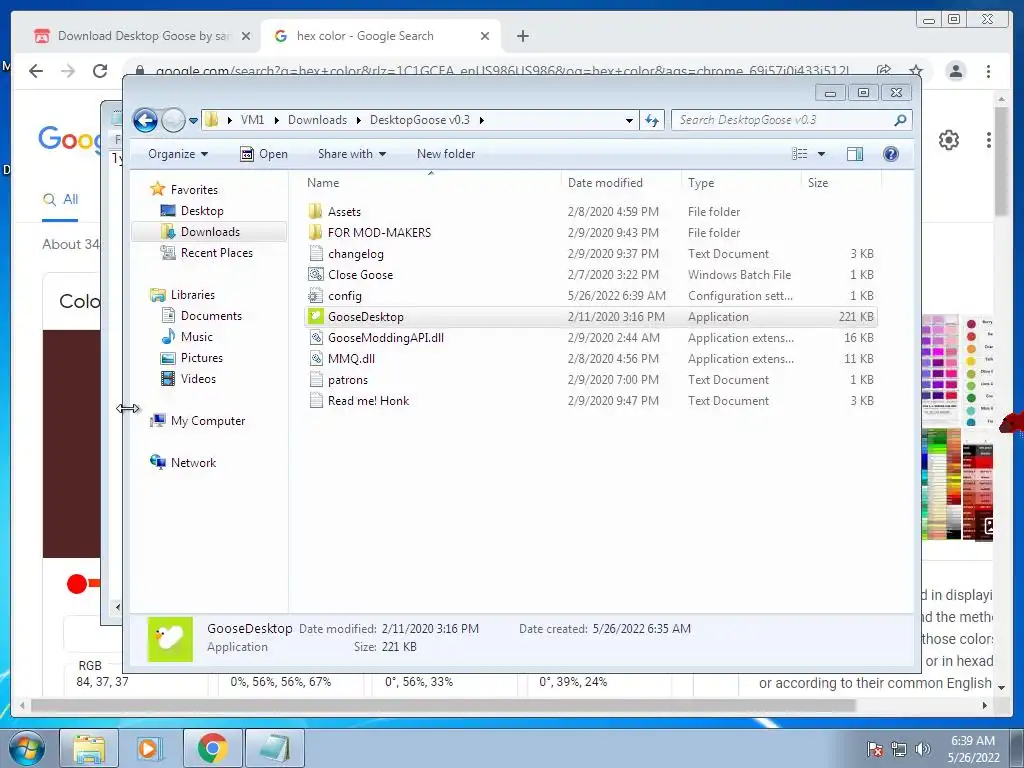Close the hex color Google Search tab
Viewport: 1024px width, 768px height.
point(485,36)
